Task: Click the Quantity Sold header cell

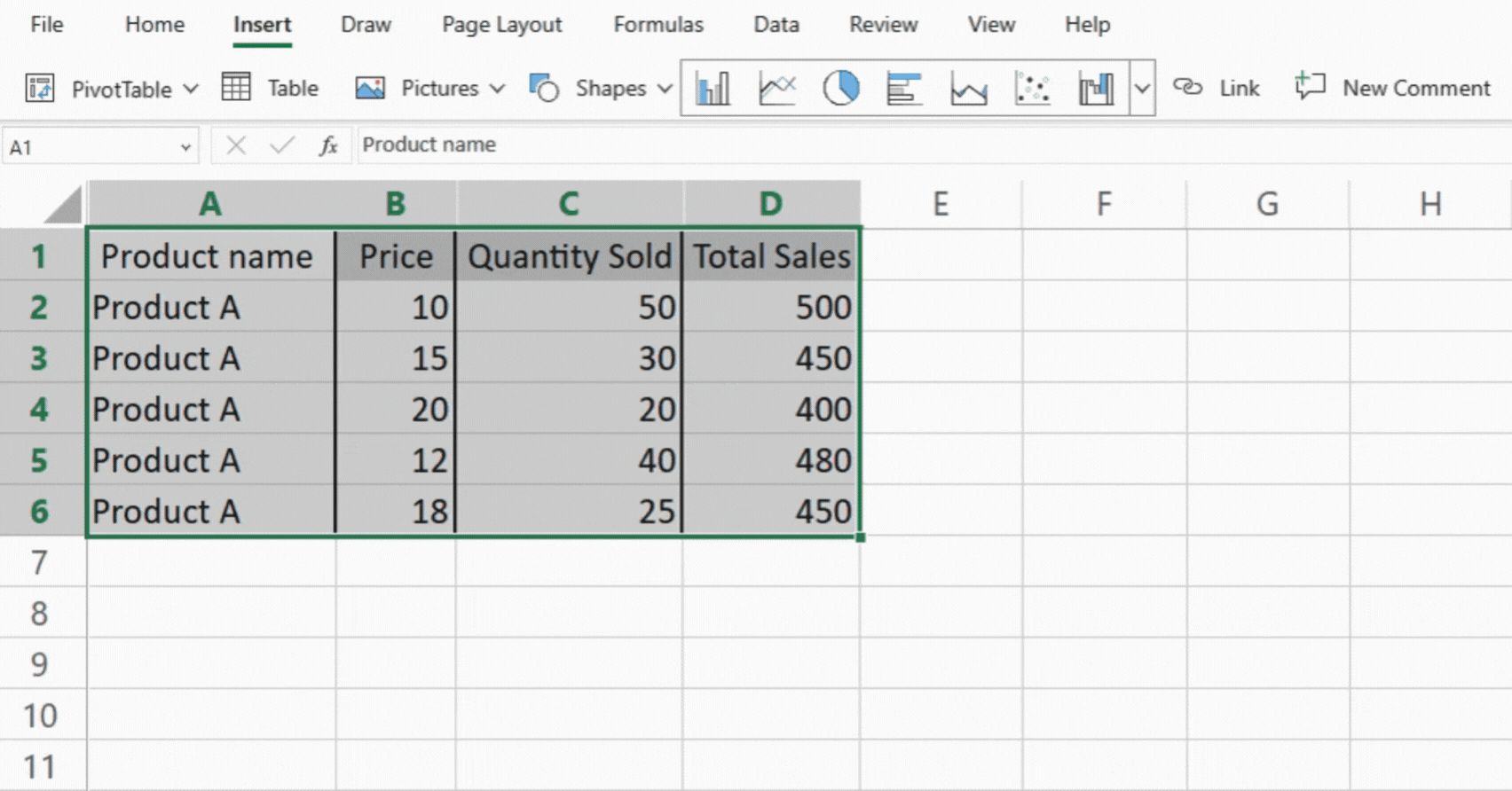Action: click(569, 255)
